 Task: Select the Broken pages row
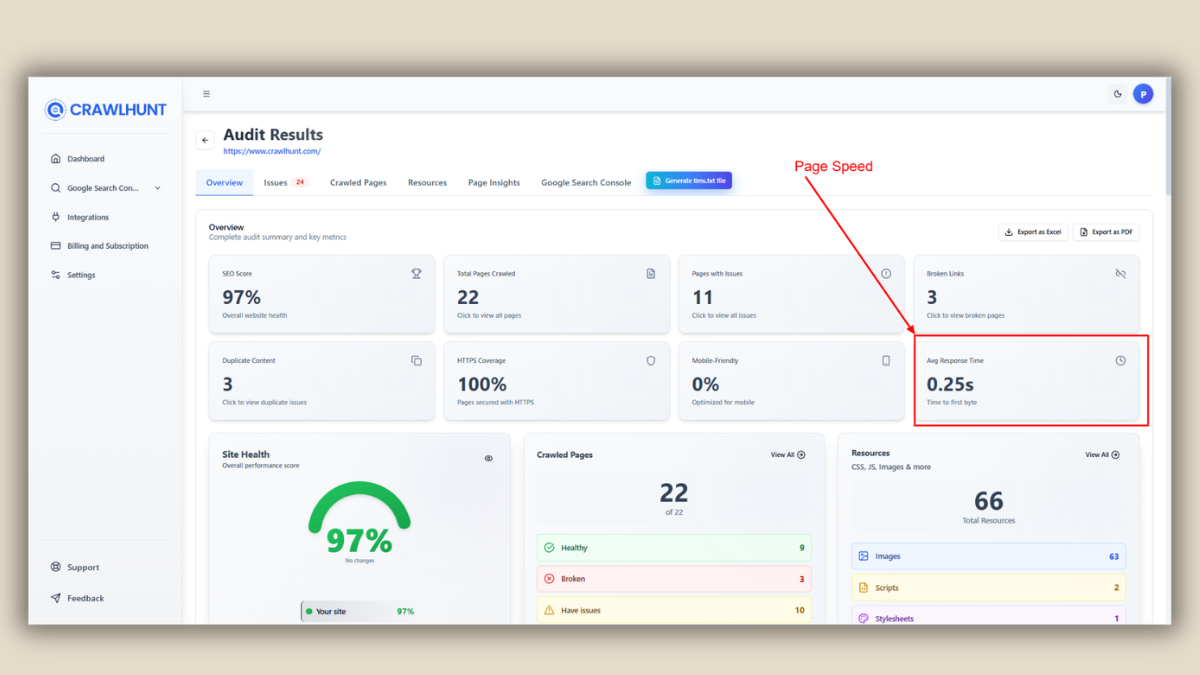(x=674, y=579)
